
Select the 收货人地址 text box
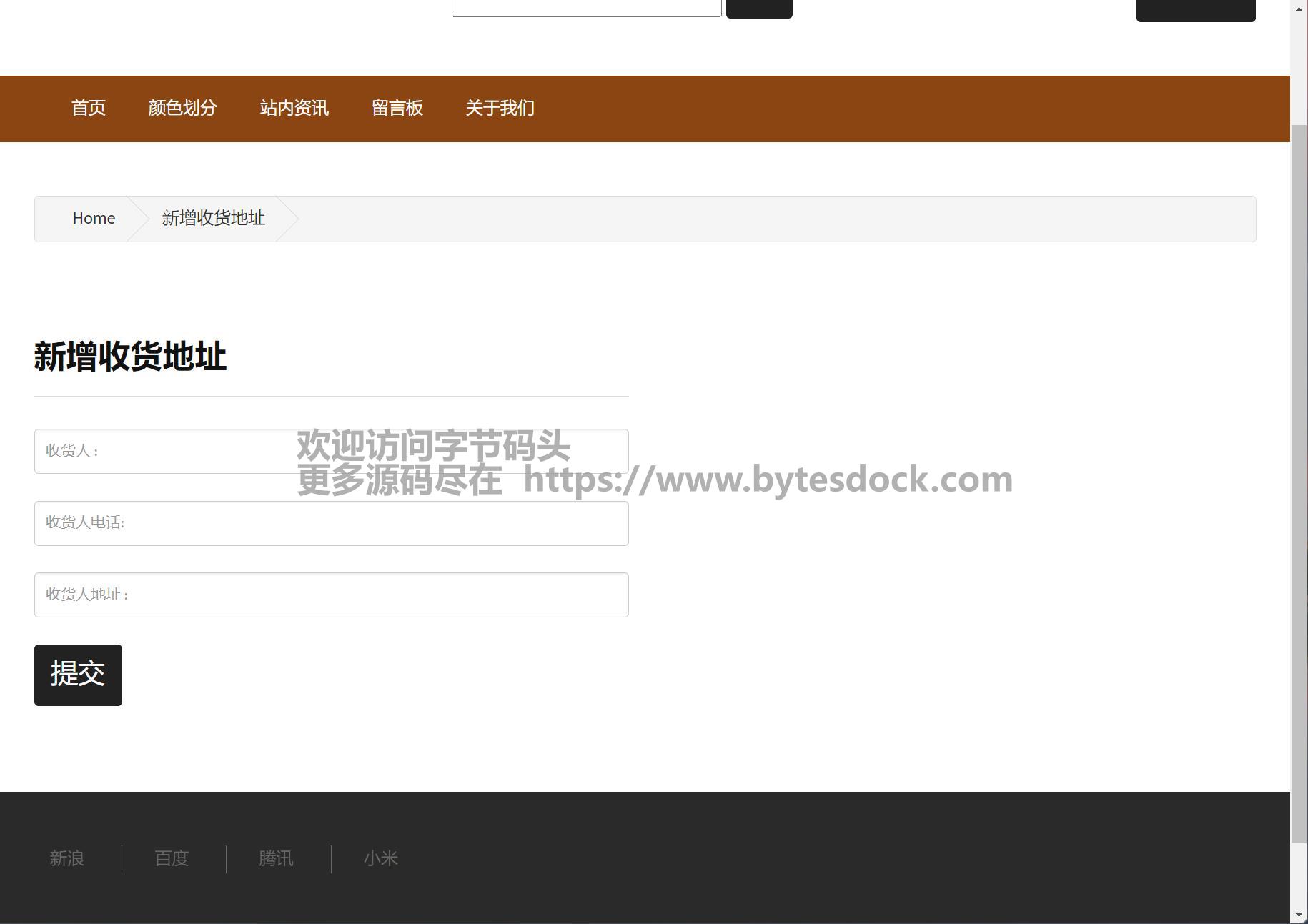[x=331, y=595]
